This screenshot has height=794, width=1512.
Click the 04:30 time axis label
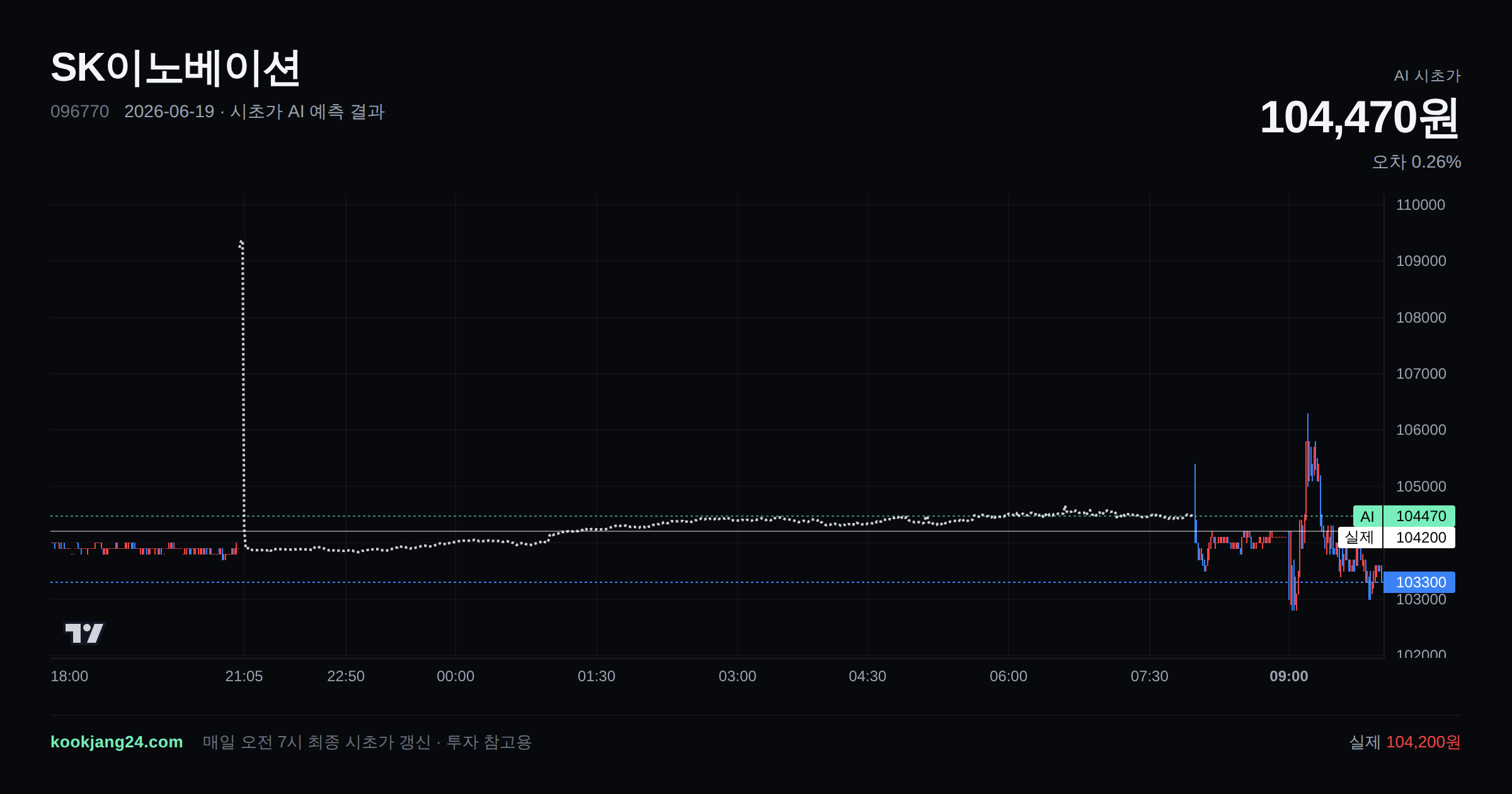(x=868, y=676)
